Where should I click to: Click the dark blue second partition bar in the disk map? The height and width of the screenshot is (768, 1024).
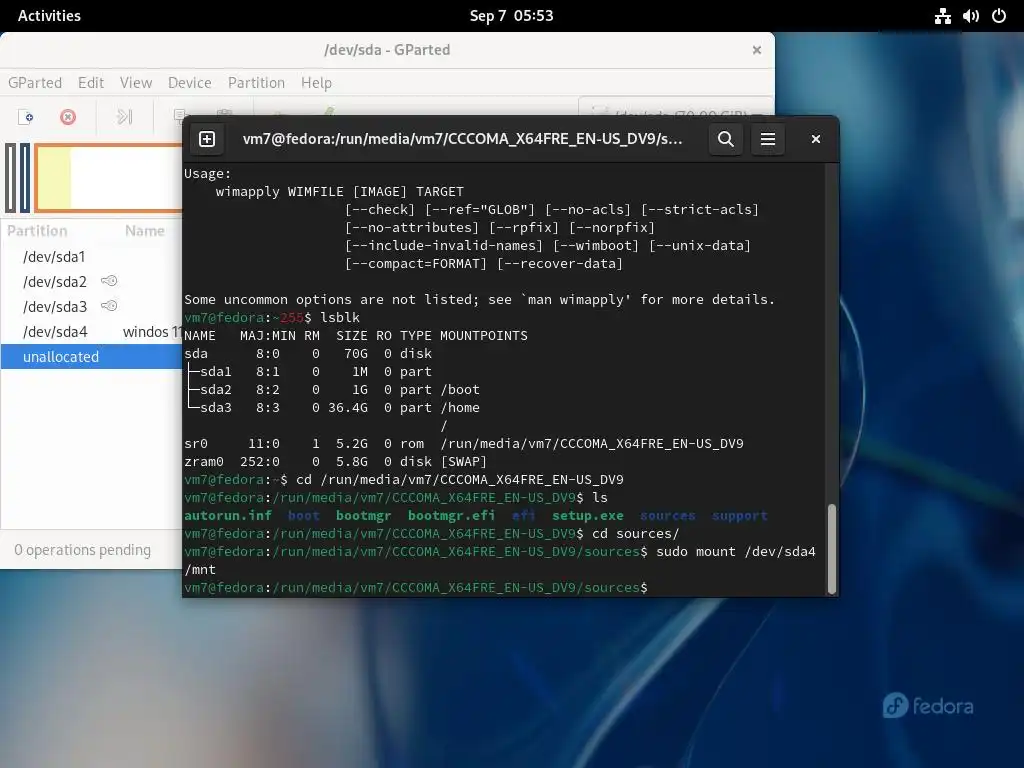(x=25, y=178)
